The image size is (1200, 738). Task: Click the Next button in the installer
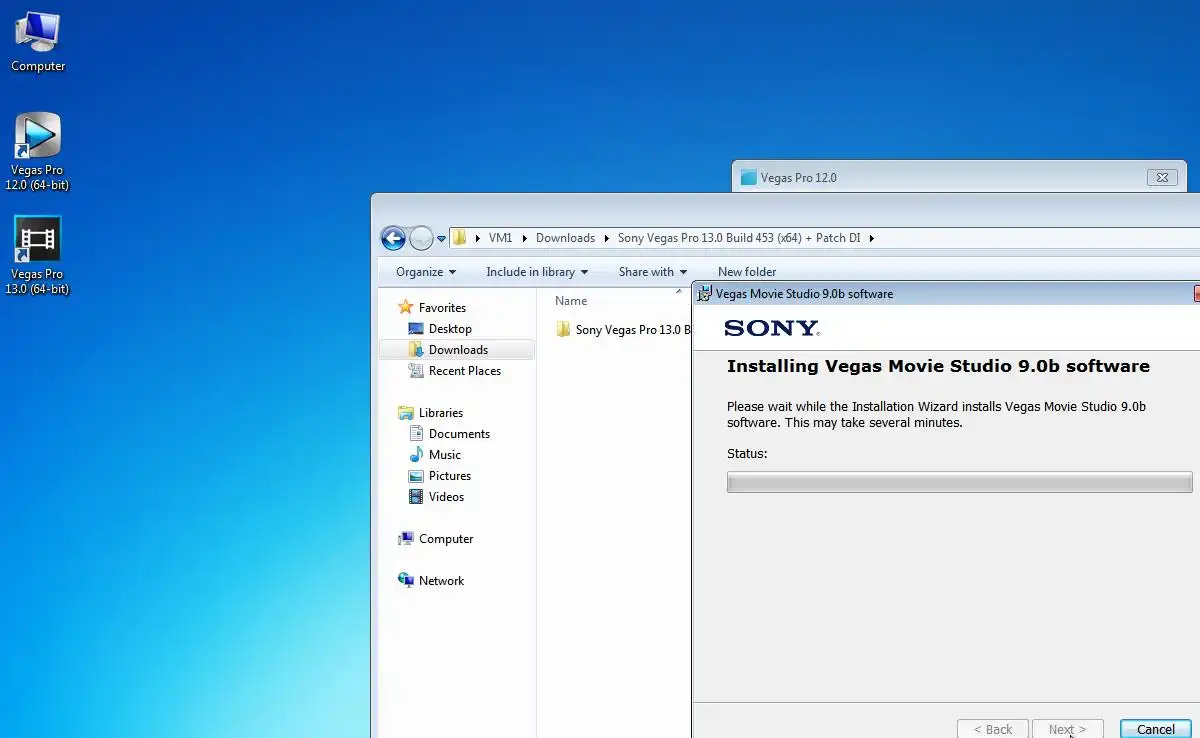point(1067,729)
